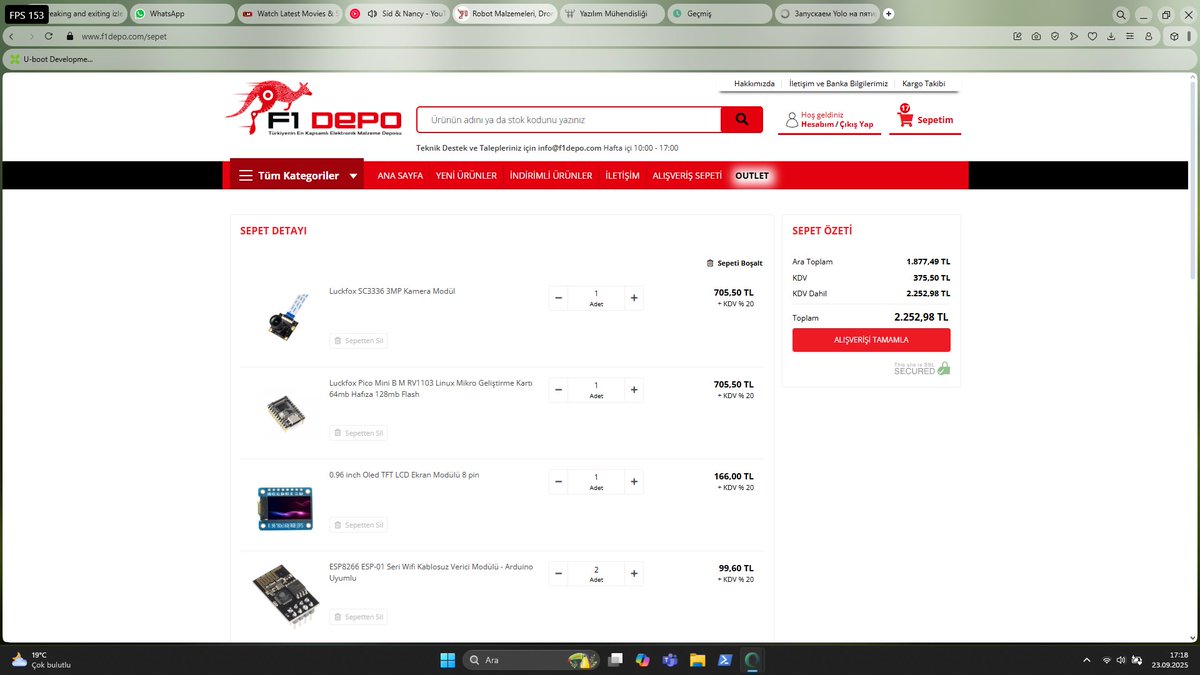Click the browser edit/note icon in address bar
This screenshot has height=675, width=1200.
pyautogui.click(x=1017, y=36)
